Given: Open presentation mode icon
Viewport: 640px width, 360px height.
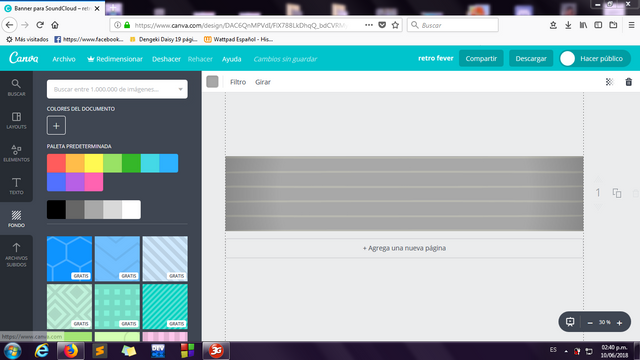Looking at the screenshot, I should coord(570,322).
